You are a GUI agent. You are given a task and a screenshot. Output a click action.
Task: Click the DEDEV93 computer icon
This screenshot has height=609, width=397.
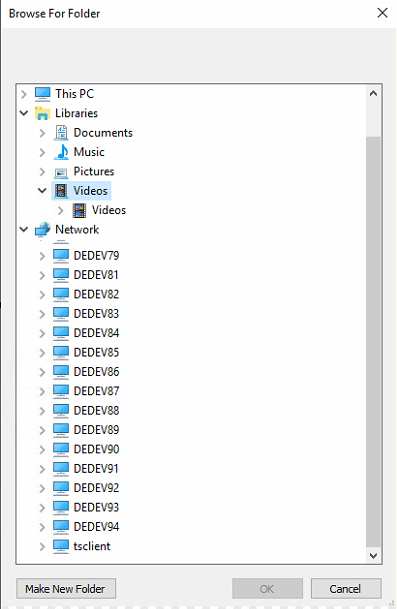[61, 508]
